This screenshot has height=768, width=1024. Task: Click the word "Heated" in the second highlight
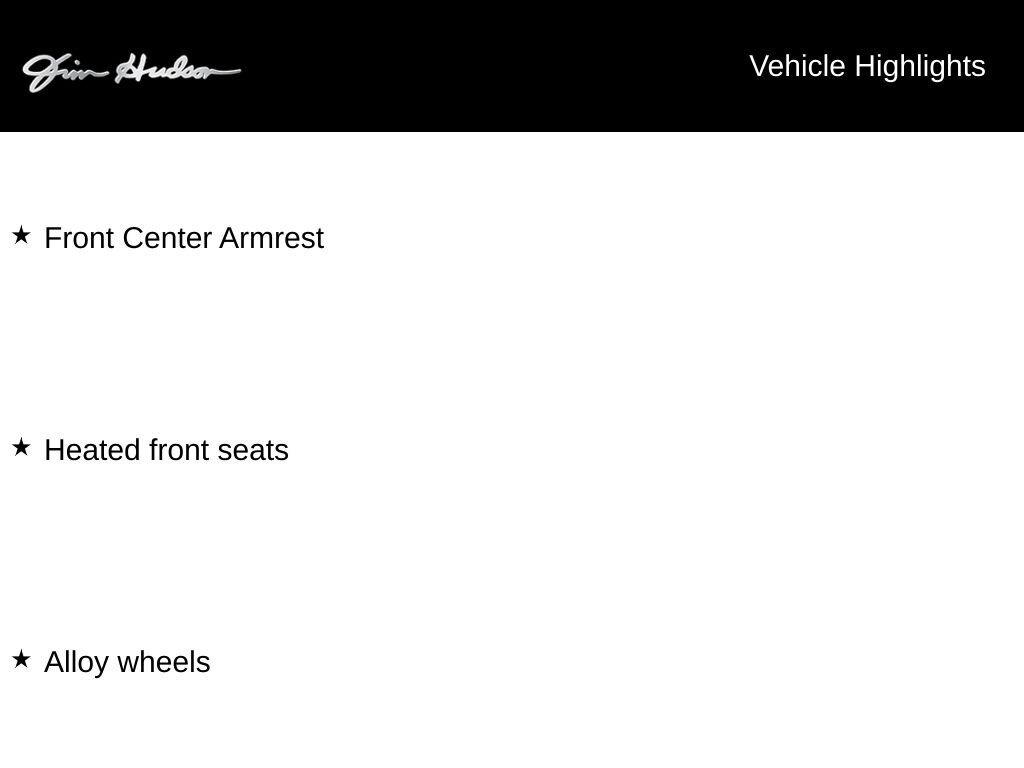[93, 450]
